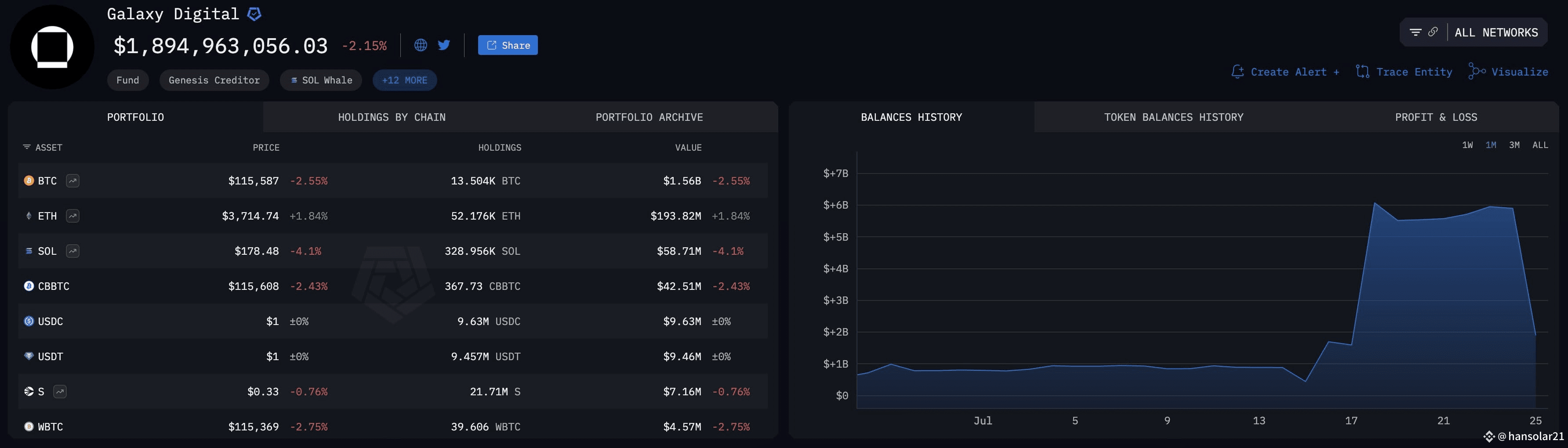Screen dimensions: 1568x448
Task: Click the BTC price chart icon
Action: coord(73,181)
